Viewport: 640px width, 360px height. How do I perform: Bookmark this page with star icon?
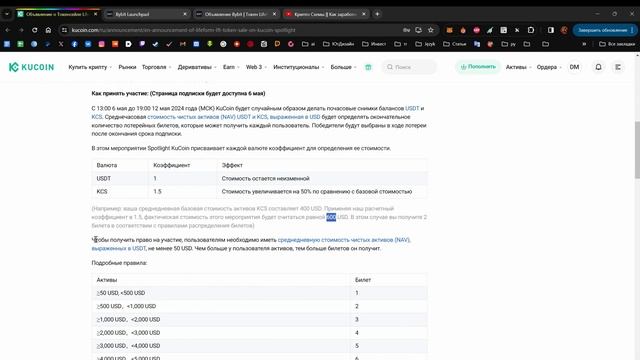point(431,30)
